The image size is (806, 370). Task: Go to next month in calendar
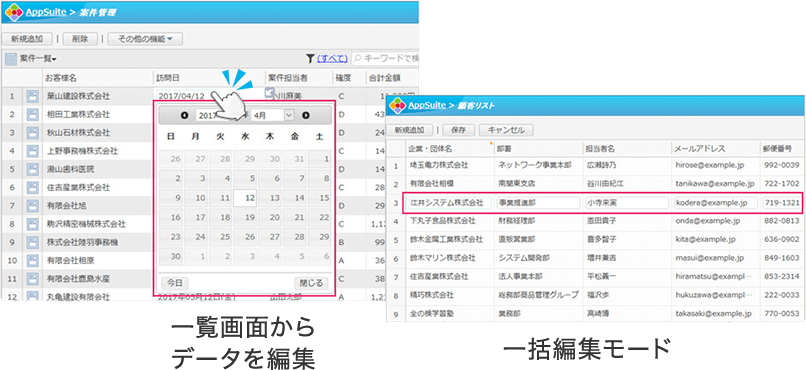tap(306, 116)
